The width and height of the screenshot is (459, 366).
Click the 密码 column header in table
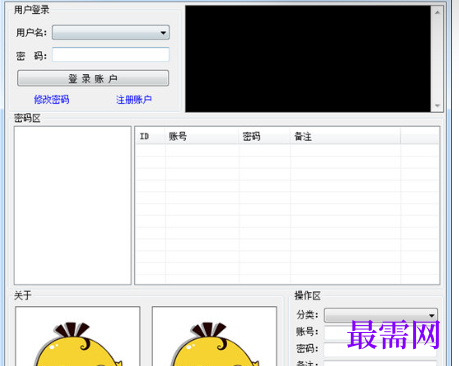click(265, 136)
